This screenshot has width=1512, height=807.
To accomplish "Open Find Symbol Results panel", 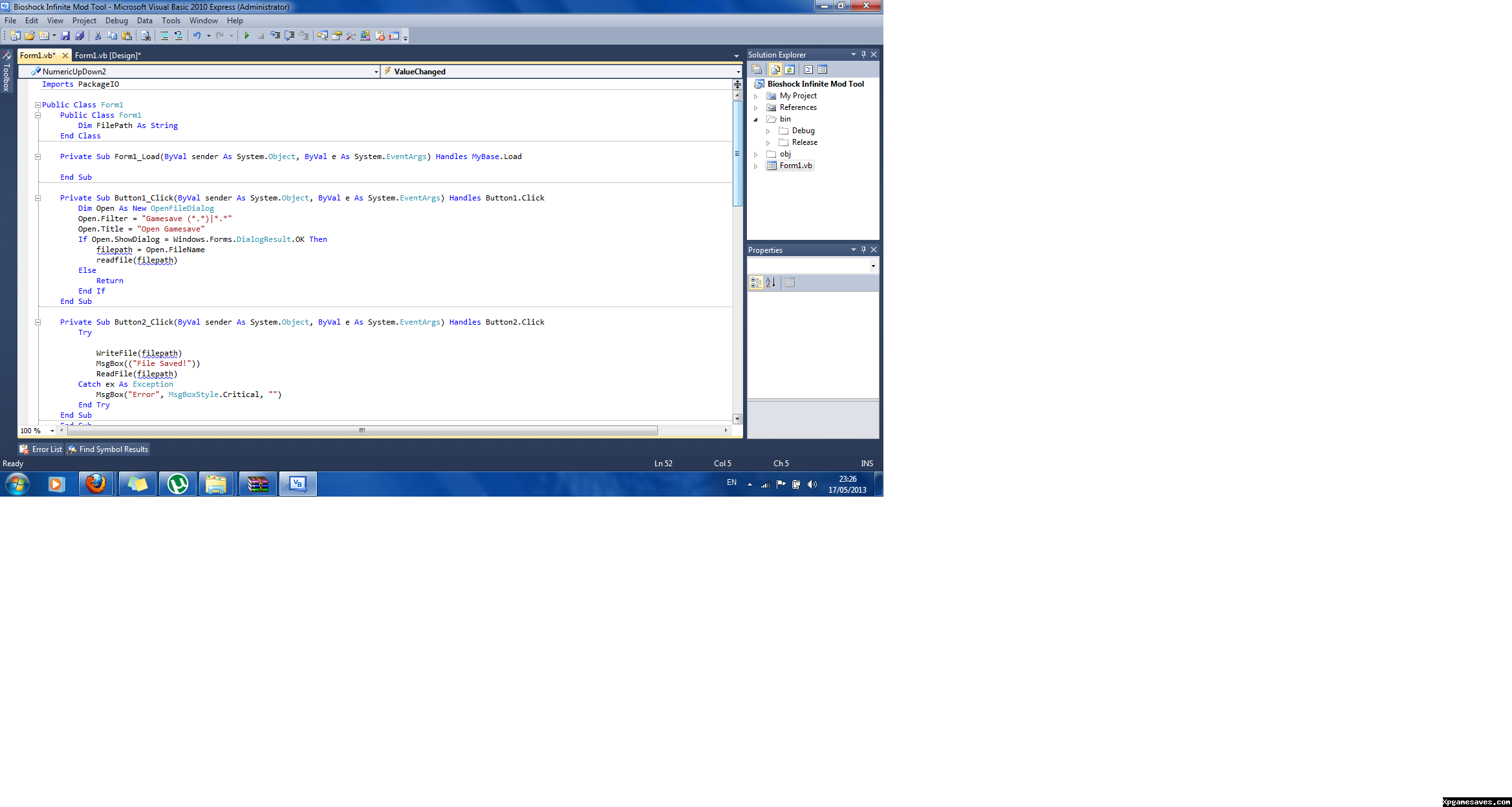I will [x=108, y=449].
